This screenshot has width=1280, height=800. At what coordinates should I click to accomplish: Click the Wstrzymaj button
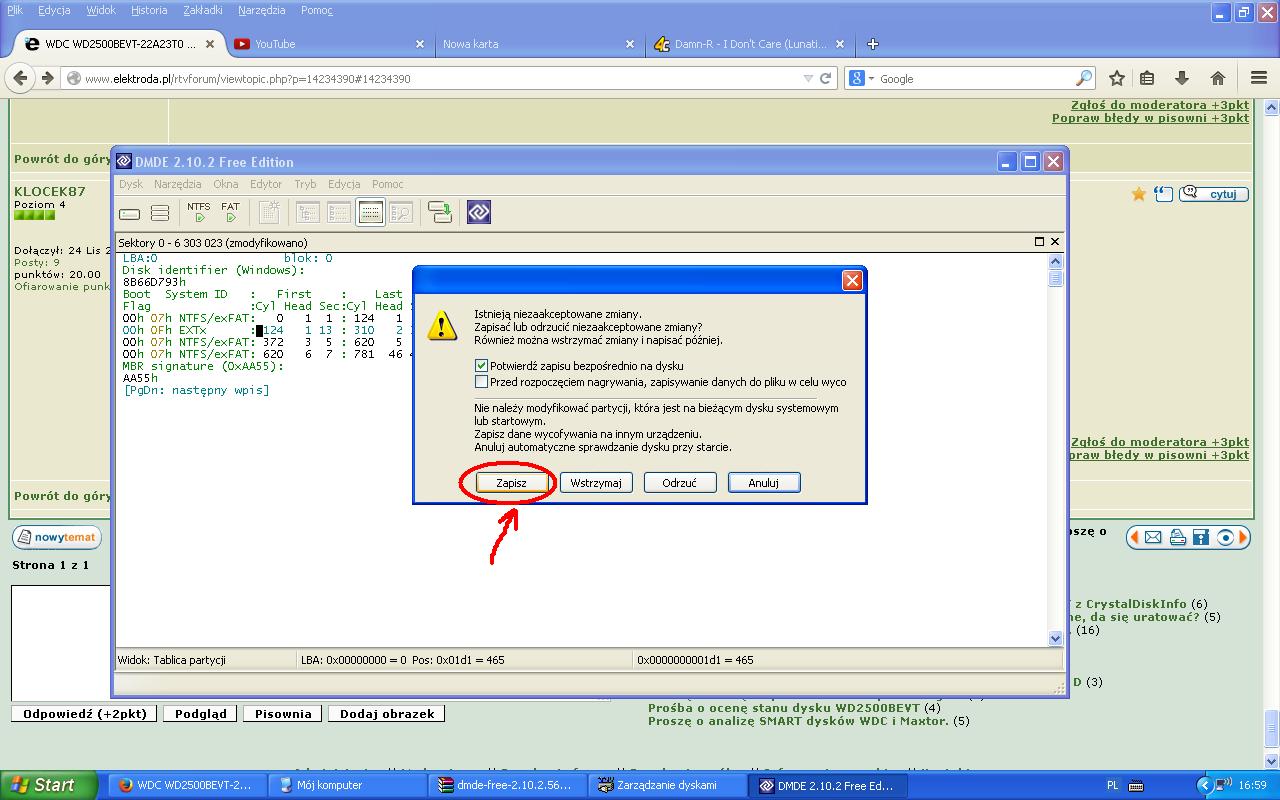(596, 482)
